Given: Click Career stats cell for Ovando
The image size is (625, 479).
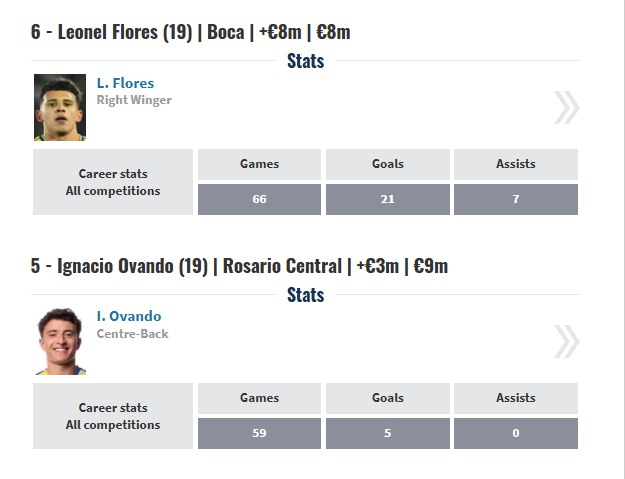Looking at the screenshot, I should click(113, 416).
